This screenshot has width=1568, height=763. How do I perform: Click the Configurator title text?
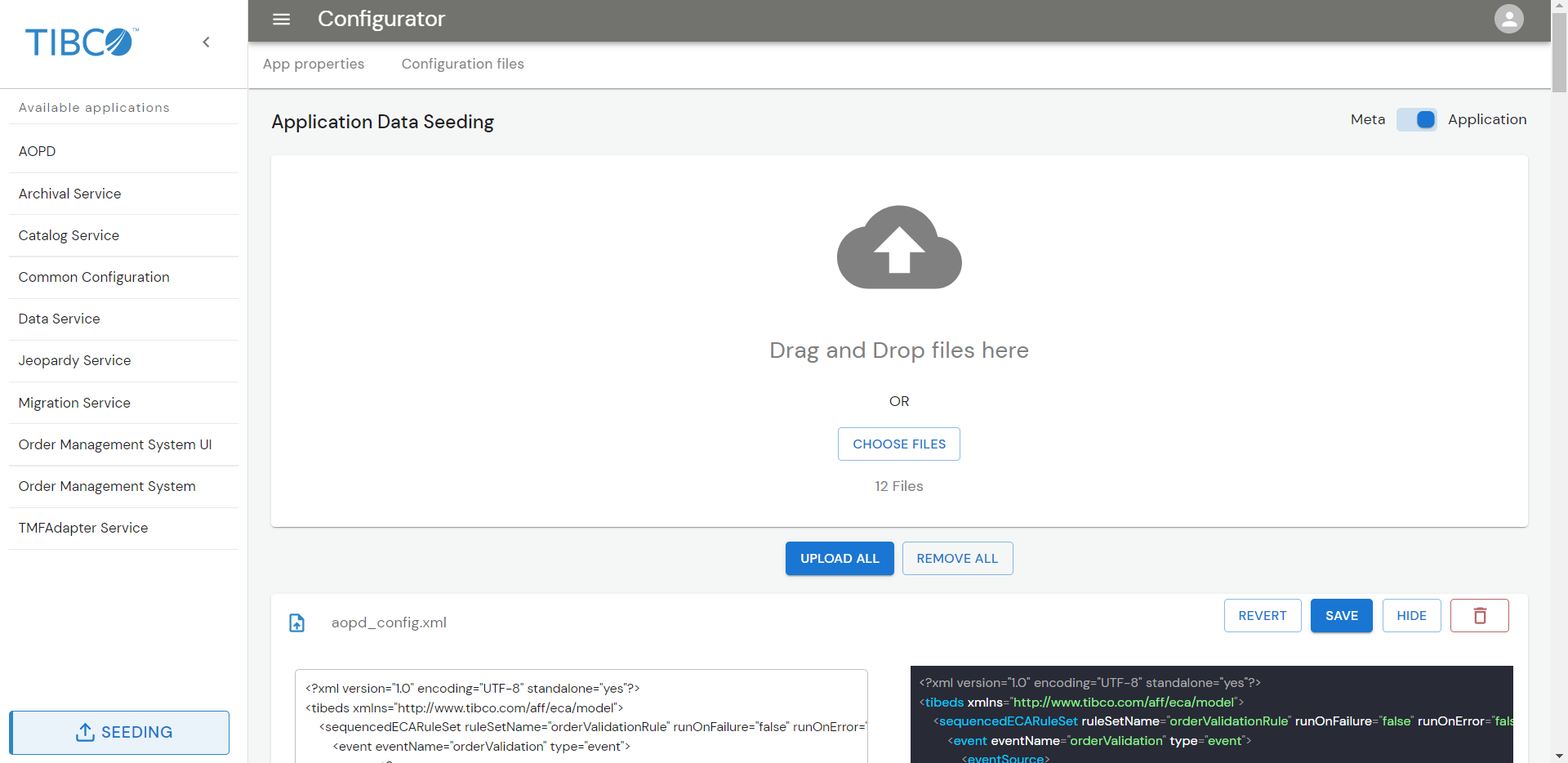click(x=381, y=19)
